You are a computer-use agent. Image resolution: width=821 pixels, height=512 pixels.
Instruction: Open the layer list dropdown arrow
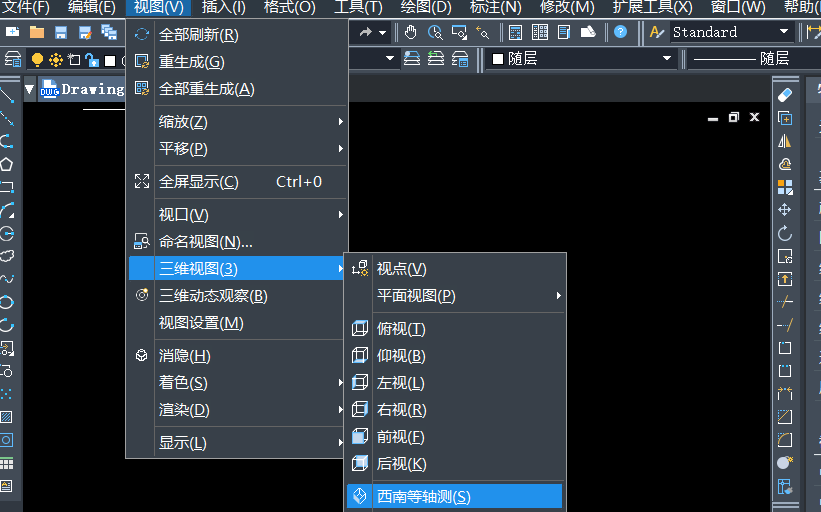point(390,58)
